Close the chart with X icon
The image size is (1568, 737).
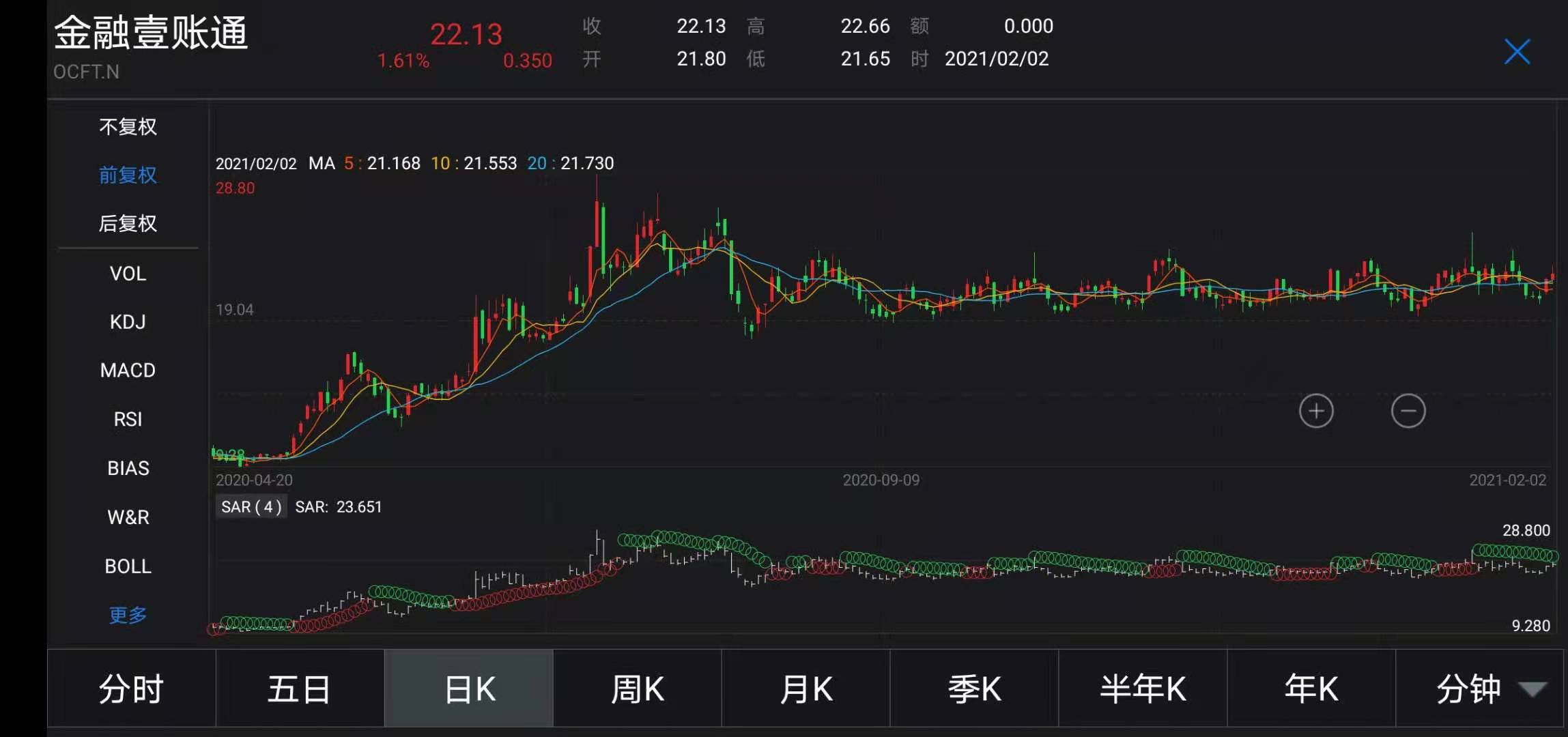point(1517,52)
